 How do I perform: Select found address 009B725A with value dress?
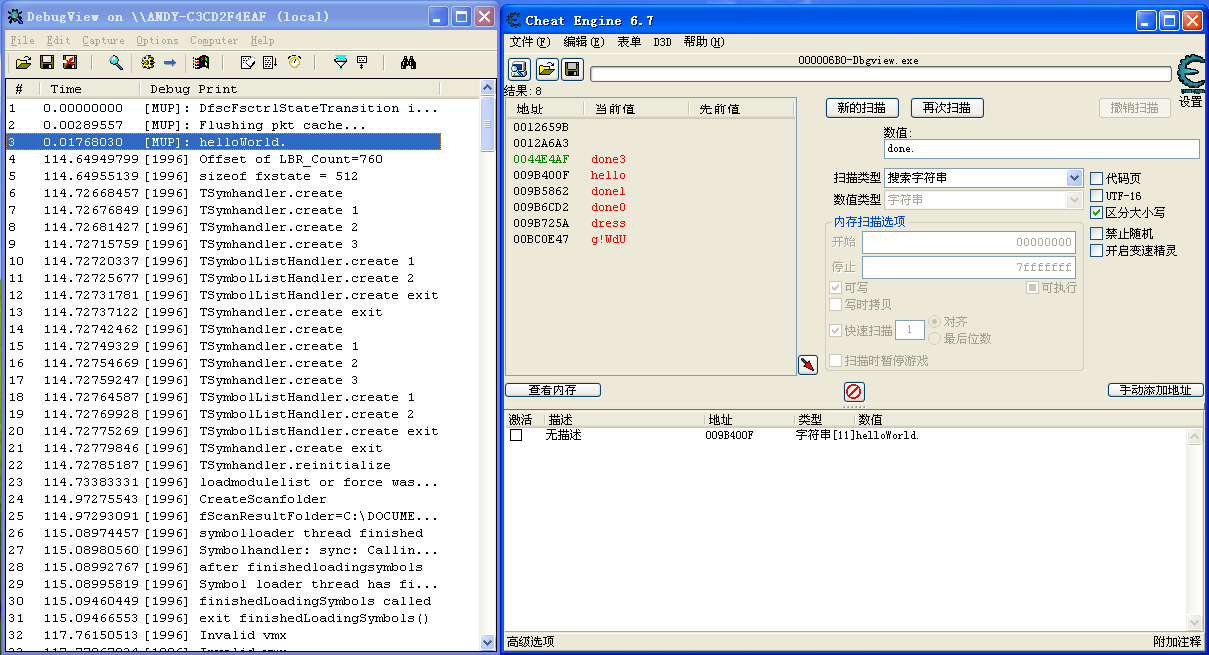point(651,223)
